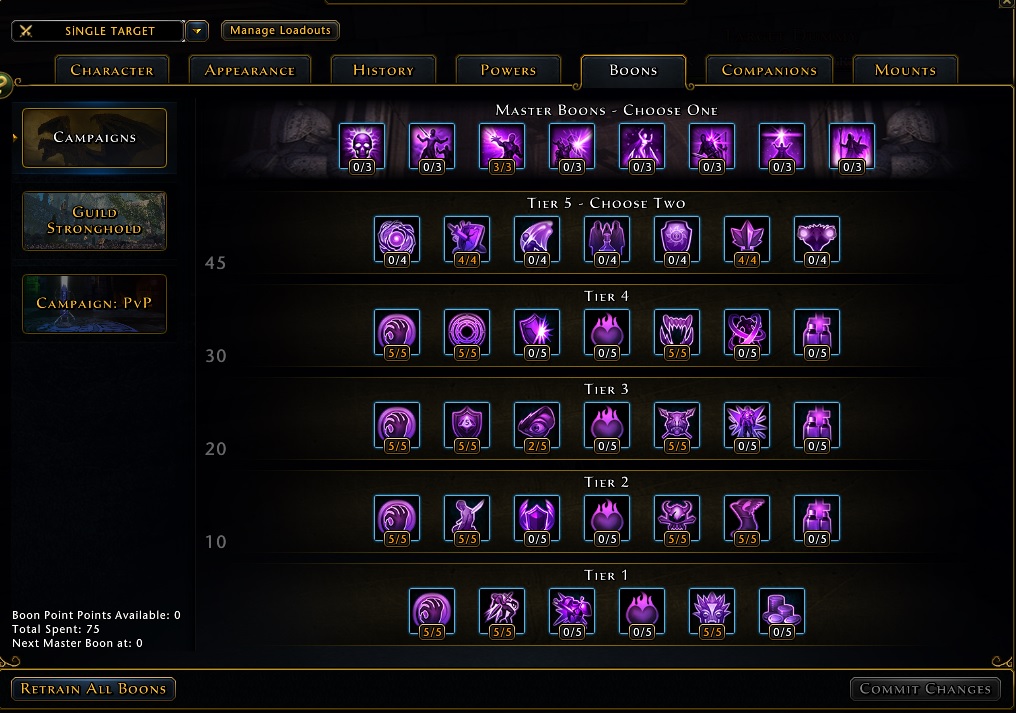Select the dragon head Tier 1 boon
Image resolution: width=1016 pixels, height=713 pixels.
(x=711, y=613)
